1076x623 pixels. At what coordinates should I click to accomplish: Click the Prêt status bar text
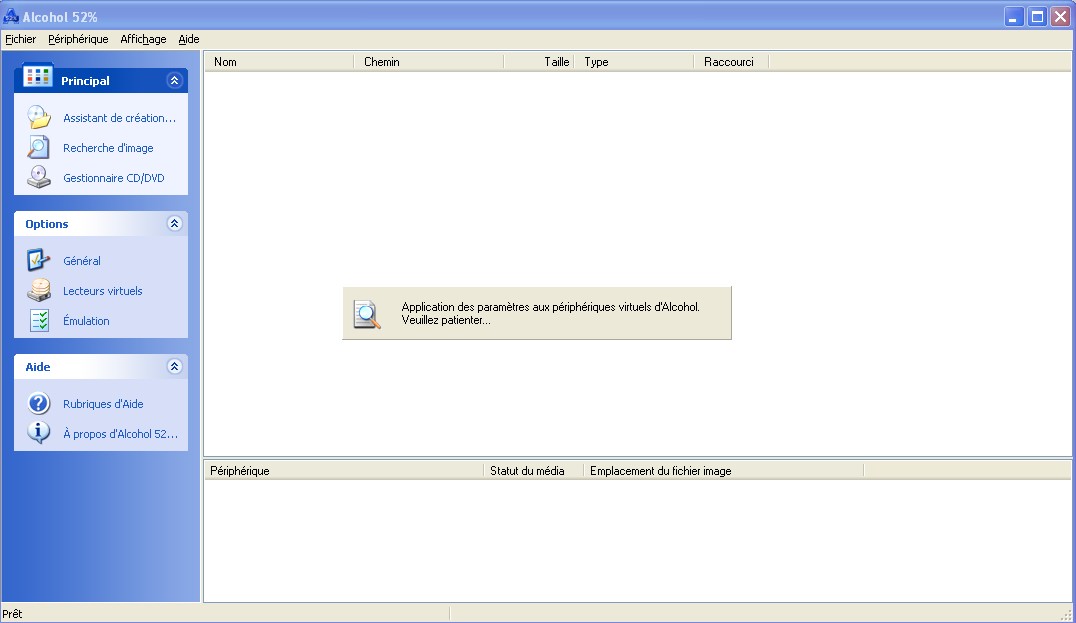[x=12, y=613]
